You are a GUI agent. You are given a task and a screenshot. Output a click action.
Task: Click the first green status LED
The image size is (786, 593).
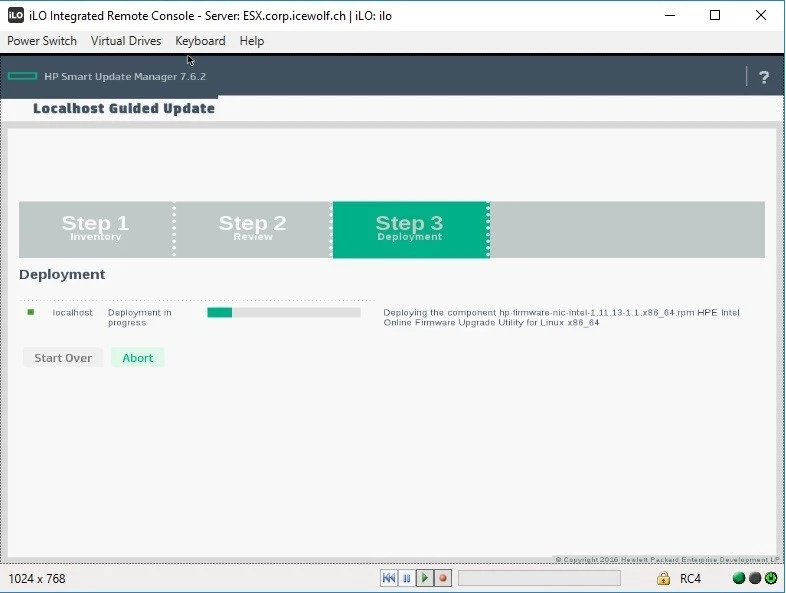coord(738,578)
